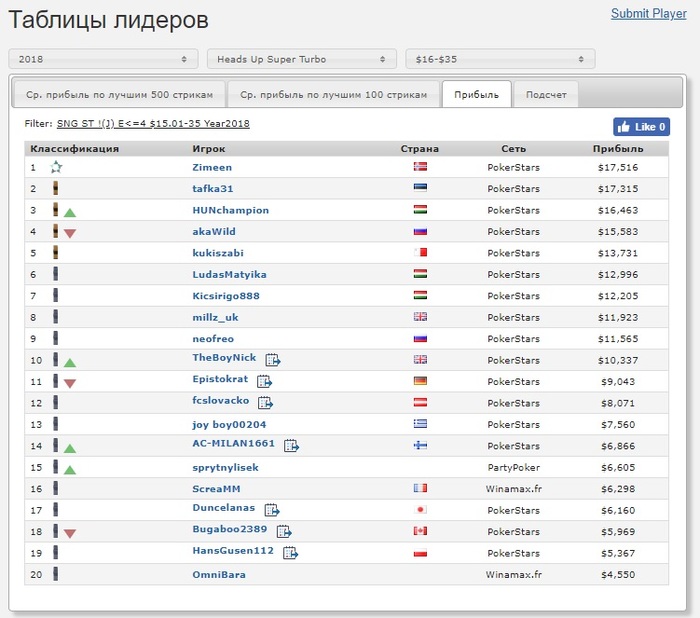Screen dimensions: 700x618
Task: Select the Прибыль tab
Action: (x=476, y=95)
